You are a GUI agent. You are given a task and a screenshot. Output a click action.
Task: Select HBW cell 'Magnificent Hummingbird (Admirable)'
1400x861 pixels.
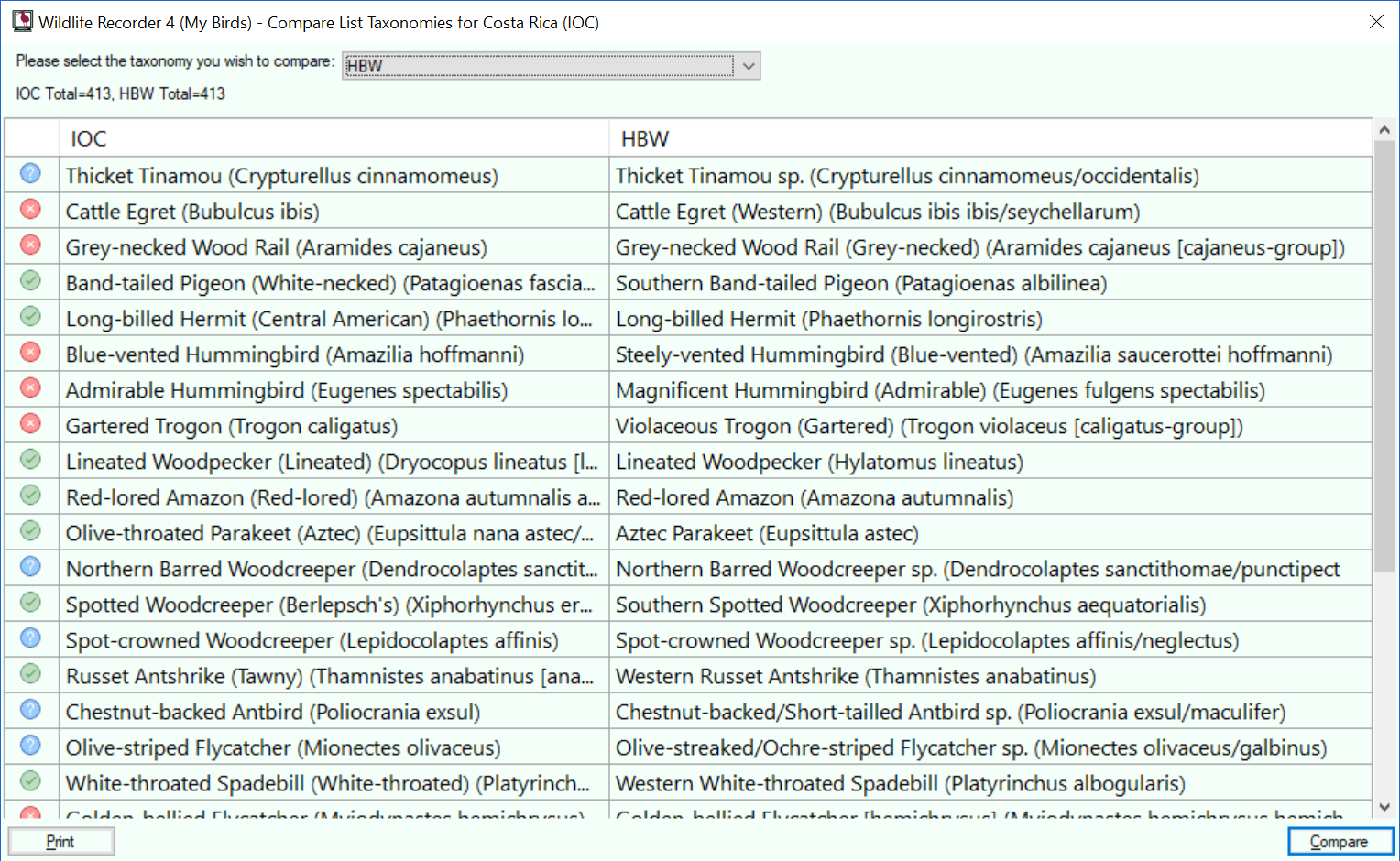click(990, 389)
